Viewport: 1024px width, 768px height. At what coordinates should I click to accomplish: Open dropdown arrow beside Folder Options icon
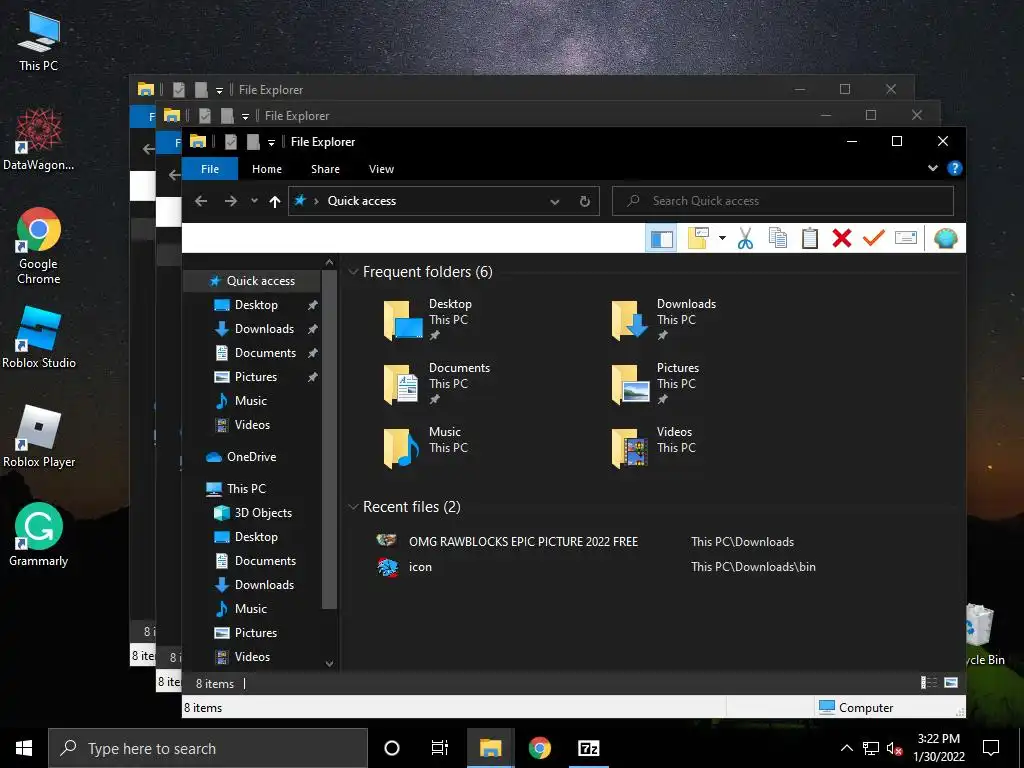(x=722, y=238)
